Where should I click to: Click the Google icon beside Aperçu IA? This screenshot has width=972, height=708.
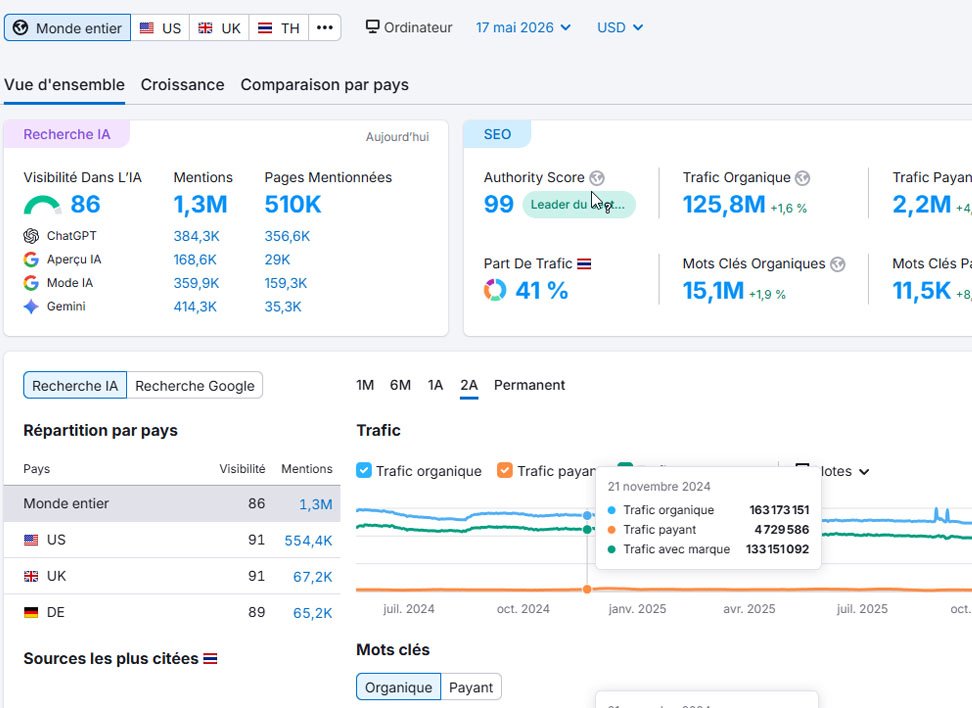[x=31, y=260]
